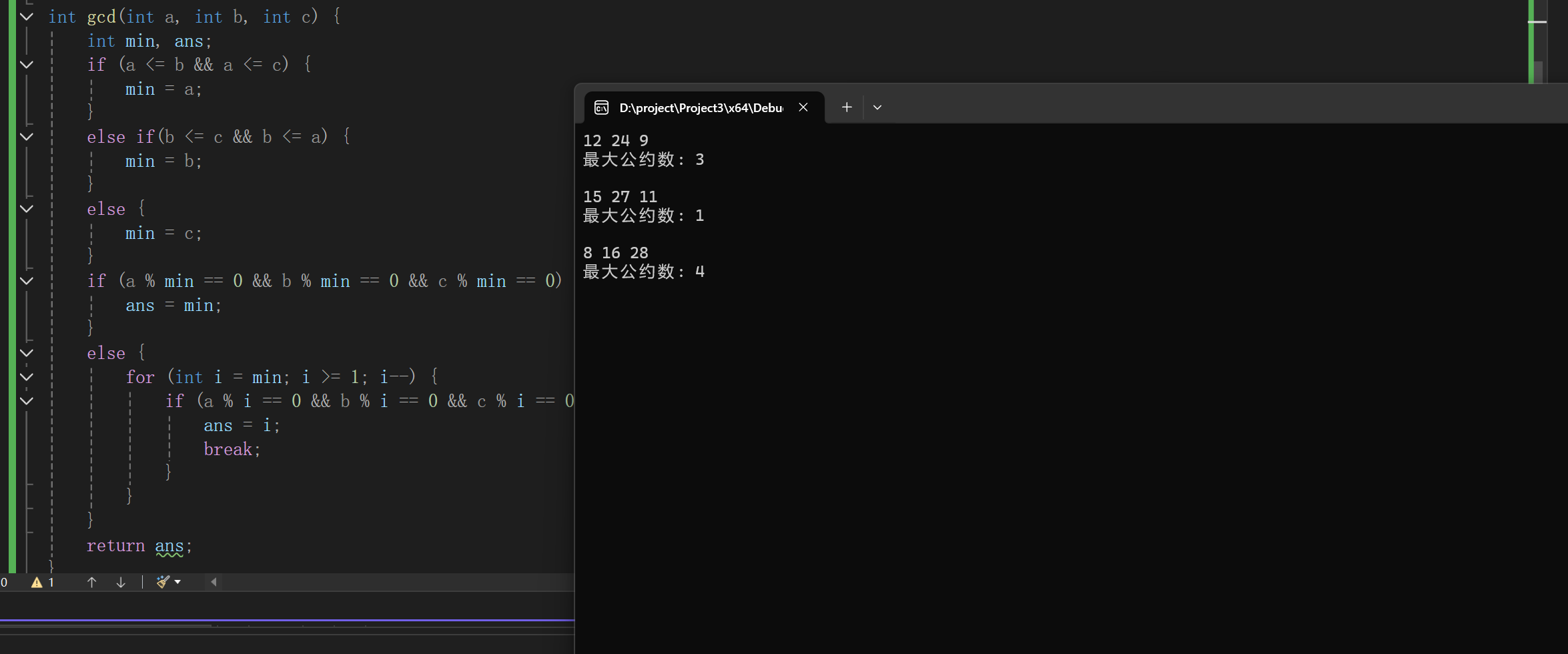Fold the 'else if(b <= c && b <= a)' block
The image size is (1568, 654).
tap(27, 137)
